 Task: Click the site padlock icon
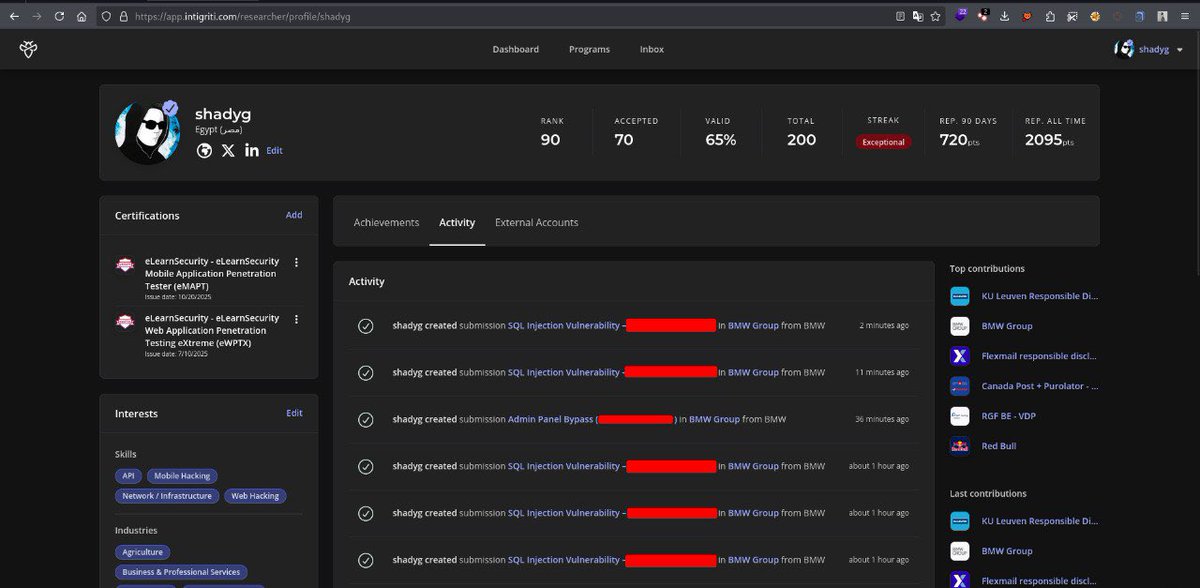(123, 16)
